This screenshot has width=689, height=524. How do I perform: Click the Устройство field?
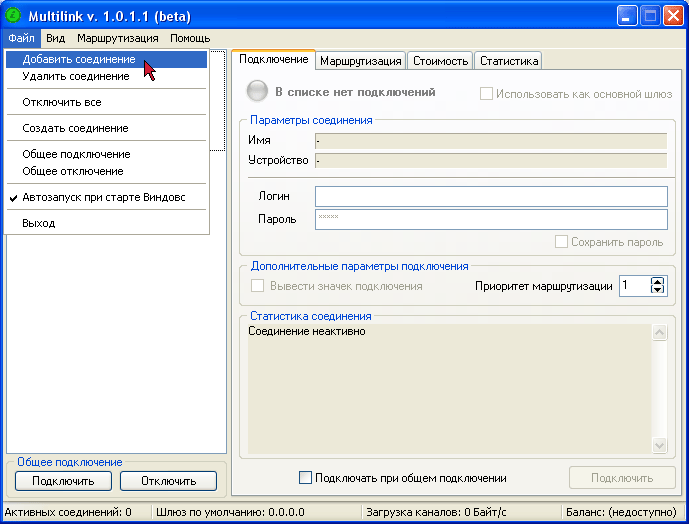click(491, 161)
